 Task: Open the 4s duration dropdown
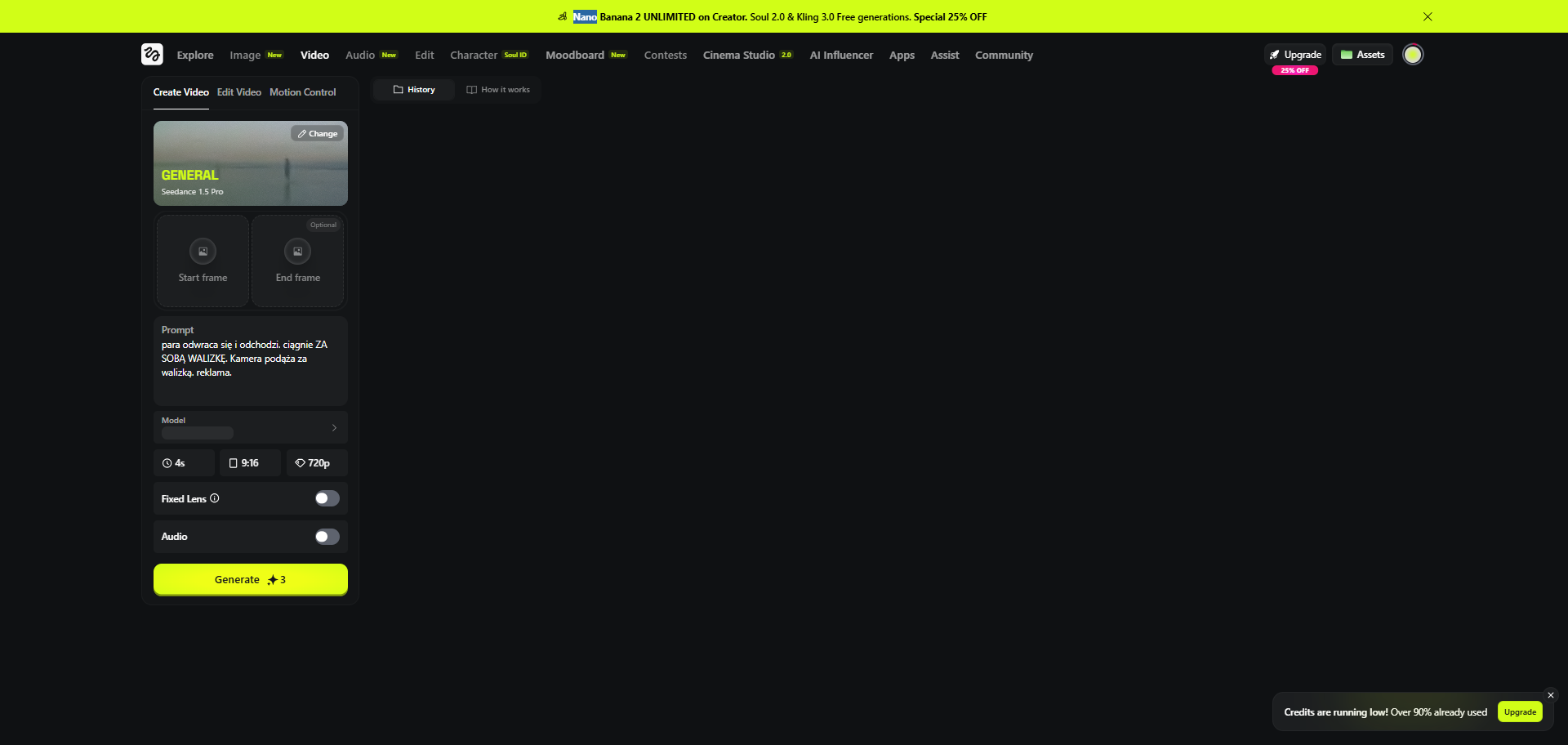(184, 463)
